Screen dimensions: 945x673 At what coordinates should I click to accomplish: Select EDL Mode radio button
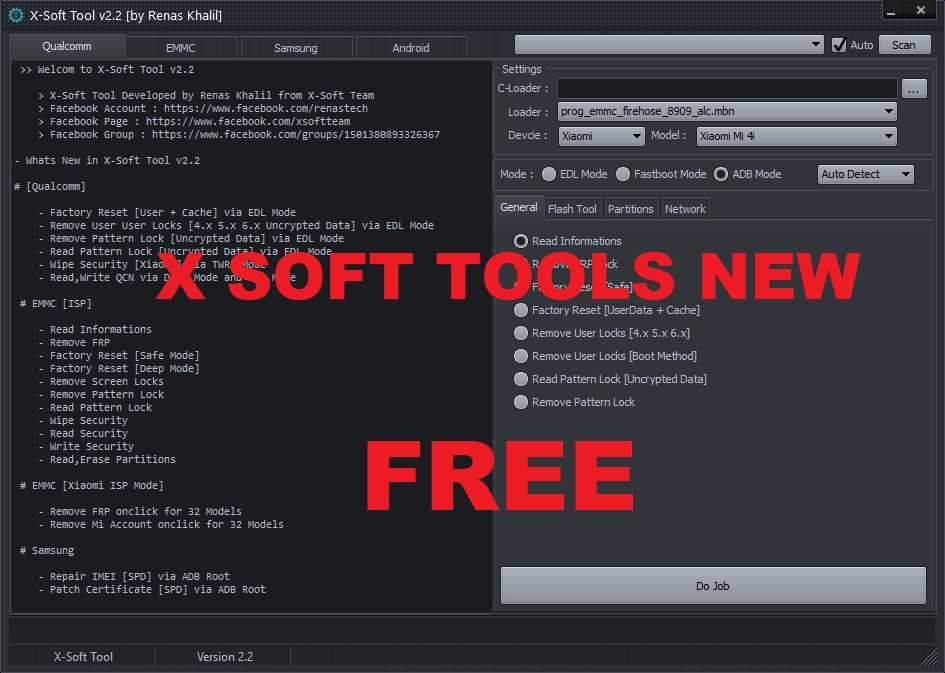[548, 174]
